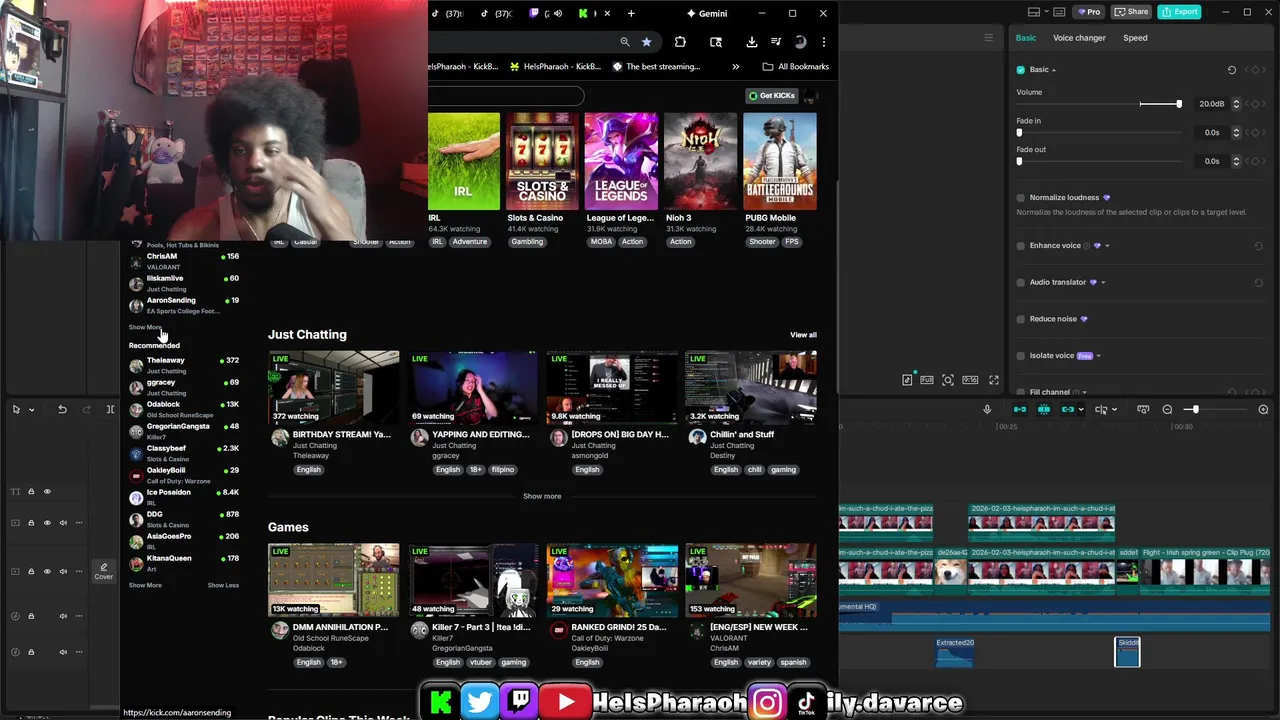Click the record voiceover microphone icon
Viewport: 1280px width, 720px height.
(x=987, y=409)
